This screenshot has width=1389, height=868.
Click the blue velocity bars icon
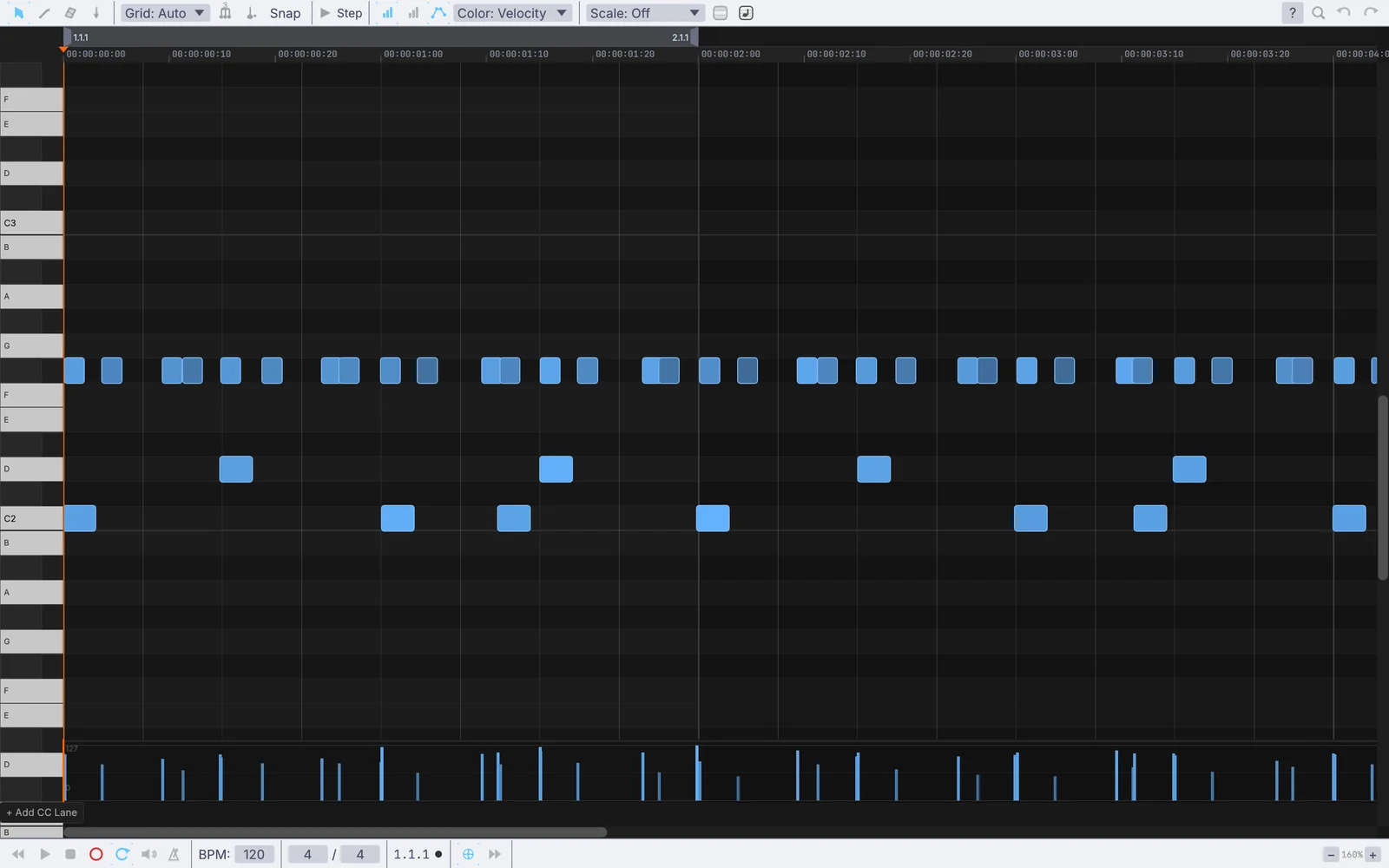pyautogui.click(x=387, y=13)
